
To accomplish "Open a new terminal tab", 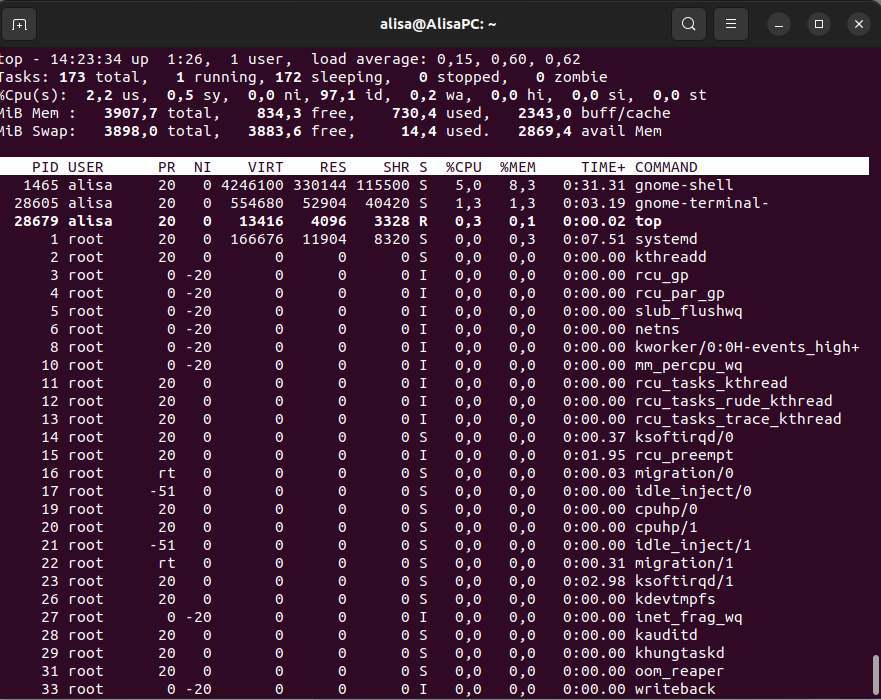I will coord(19,25).
